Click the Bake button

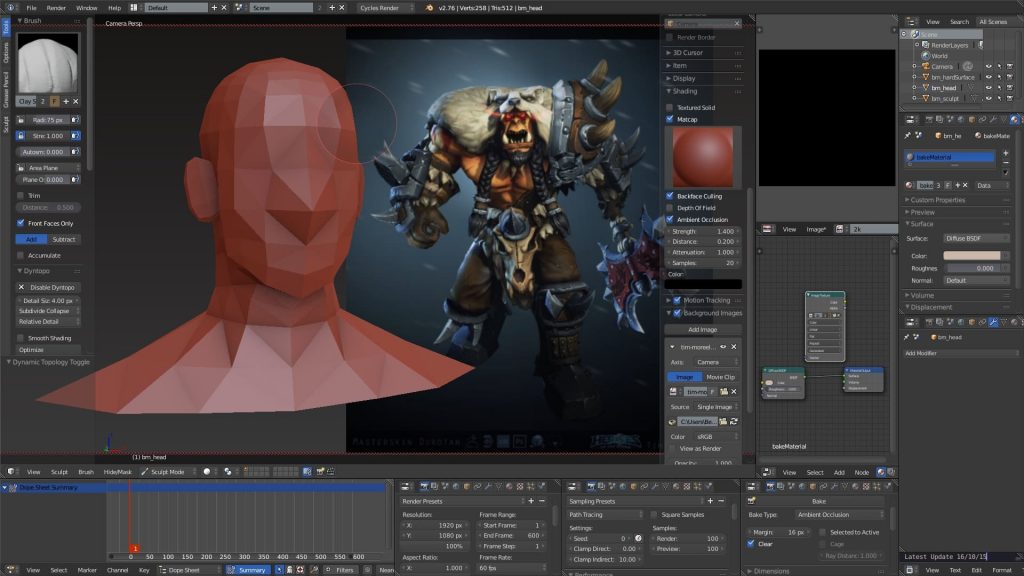click(x=819, y=501)
